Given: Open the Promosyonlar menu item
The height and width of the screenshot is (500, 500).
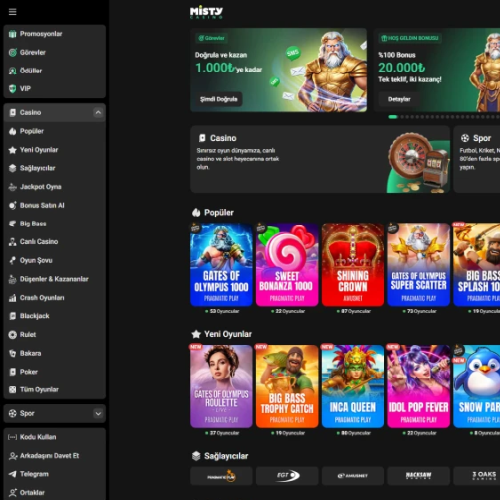Looking at the screenshot, I should pos(55,34).
